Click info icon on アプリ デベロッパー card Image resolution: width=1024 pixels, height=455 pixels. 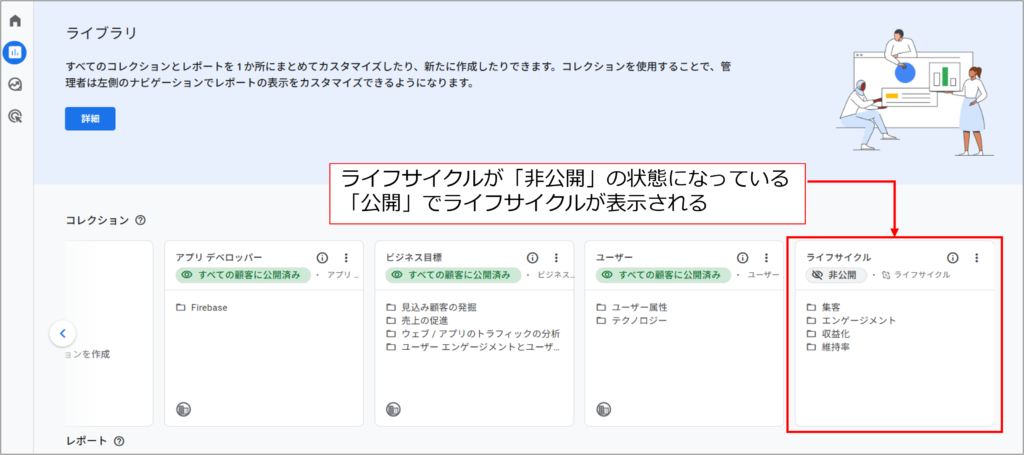[322, 257]
